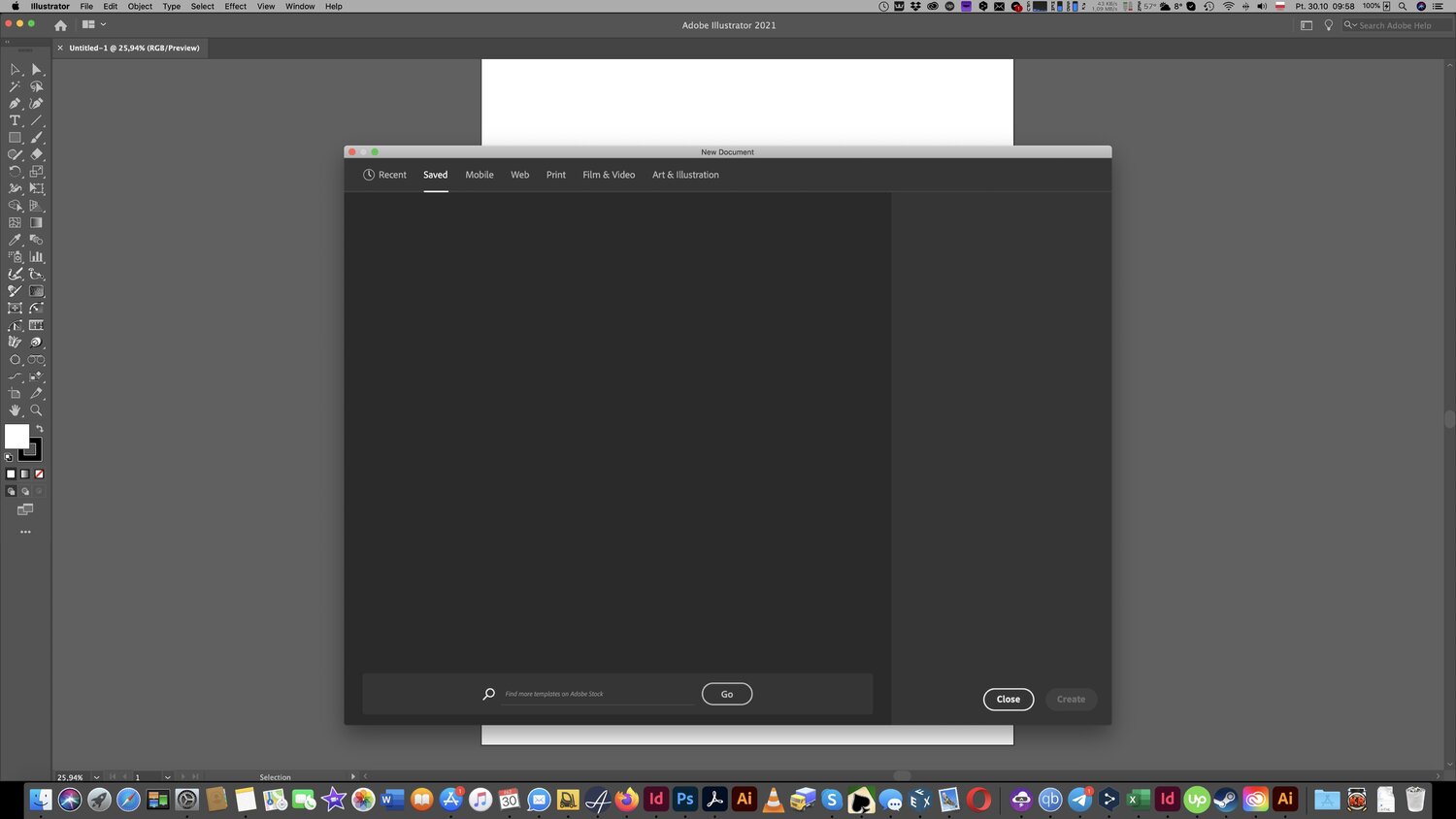Click the Change Screen Mode icon
The image size is (1456, 819).
[x=25, y=509]
